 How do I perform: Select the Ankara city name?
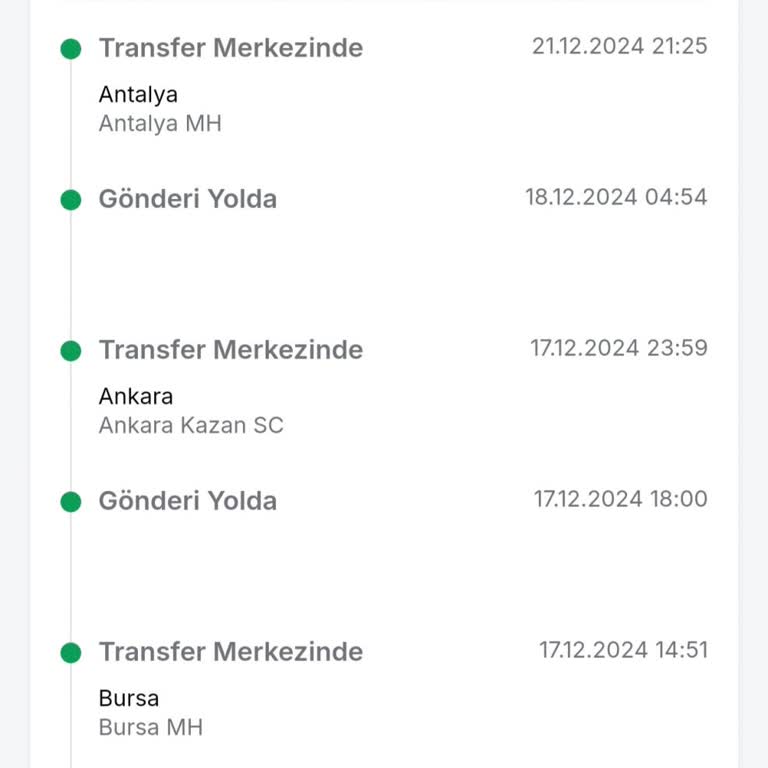[136, 396]
